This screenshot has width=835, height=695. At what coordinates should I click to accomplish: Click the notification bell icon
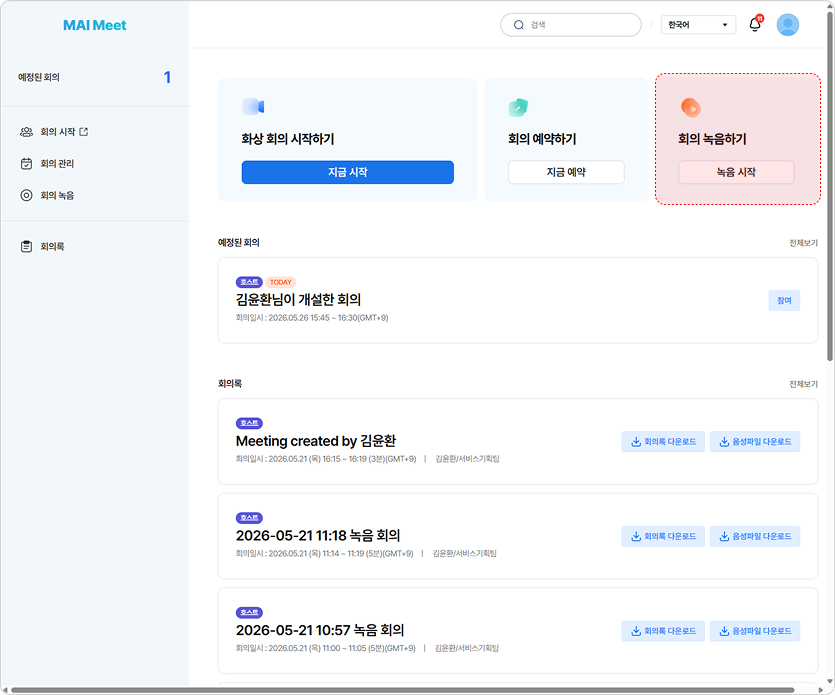[755, 24]
